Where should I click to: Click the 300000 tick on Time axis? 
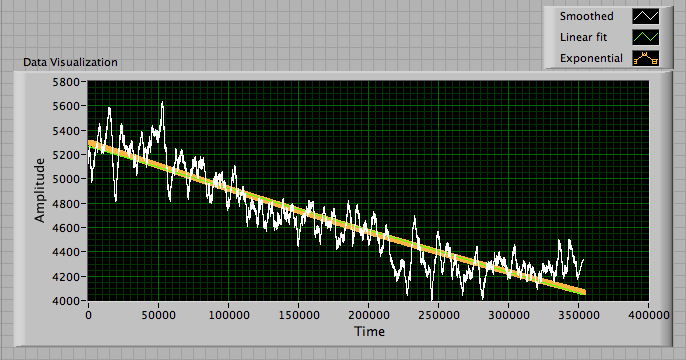tap(509, 315)
